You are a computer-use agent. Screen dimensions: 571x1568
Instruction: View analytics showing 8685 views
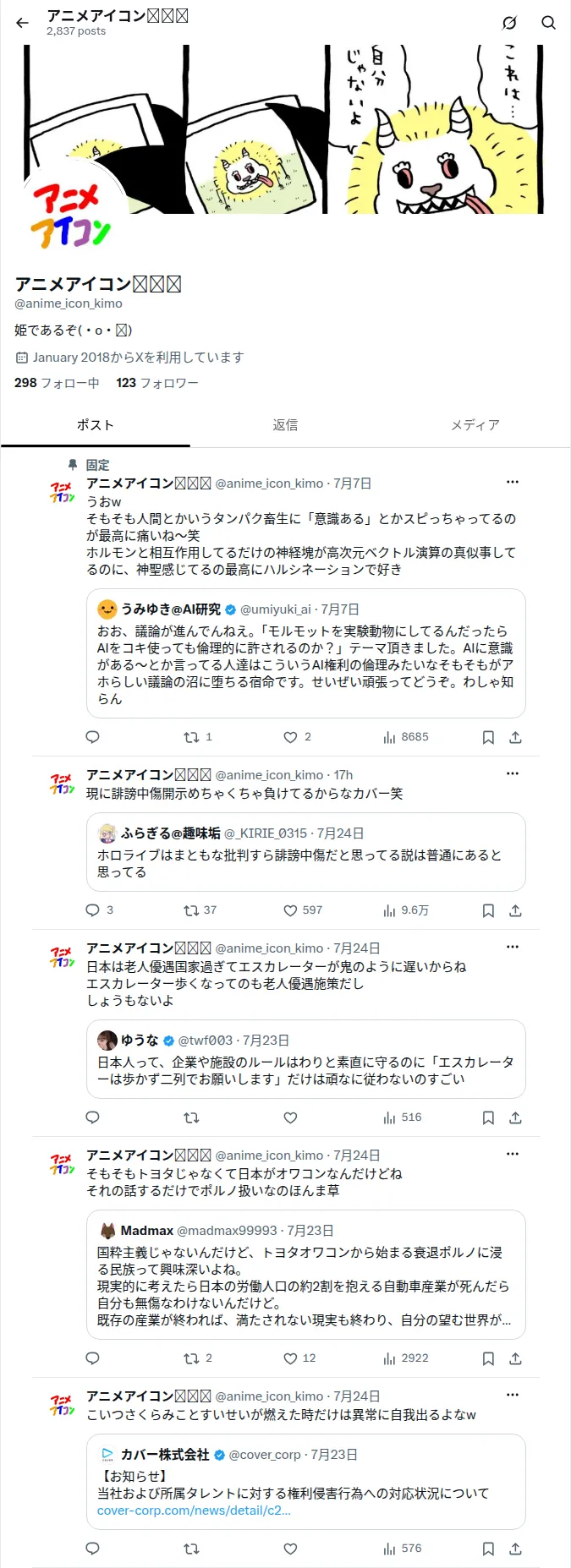click(x=406, y=737)
